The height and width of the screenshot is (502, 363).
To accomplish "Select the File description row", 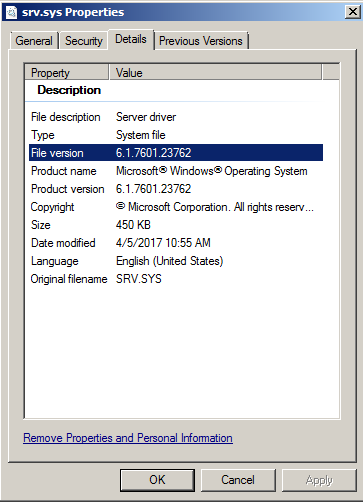I will click(x=176, y=117).
